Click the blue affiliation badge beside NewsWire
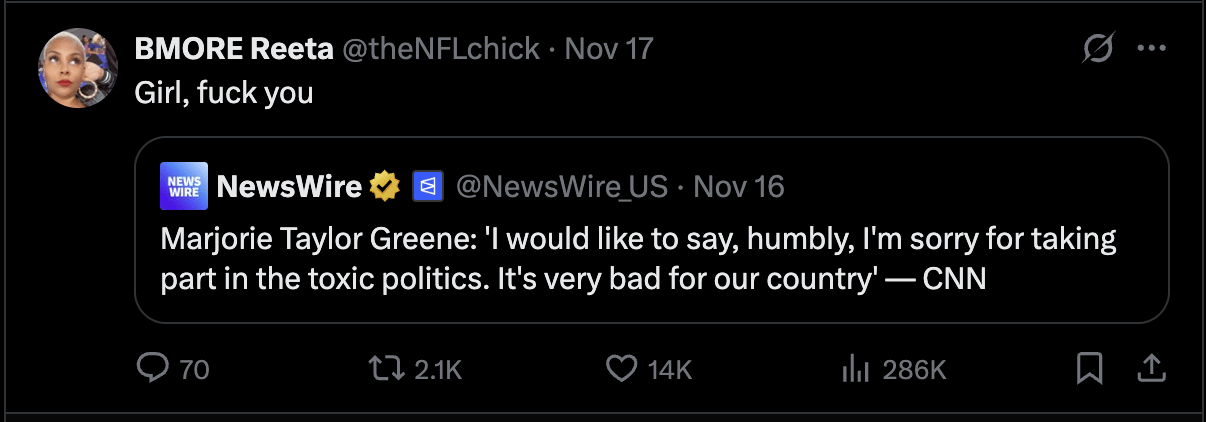The height and width of the screenshot is (422, 1206). tap(428, 186)
